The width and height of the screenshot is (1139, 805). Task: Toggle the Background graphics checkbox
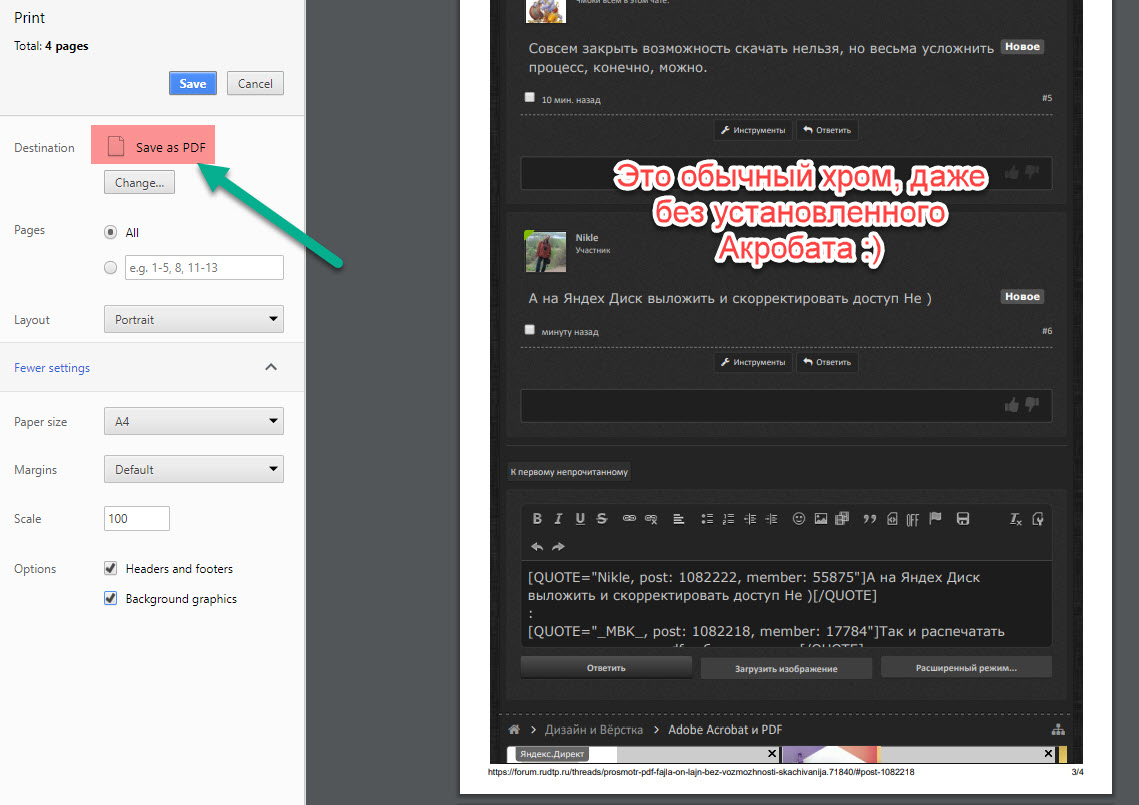110,598
